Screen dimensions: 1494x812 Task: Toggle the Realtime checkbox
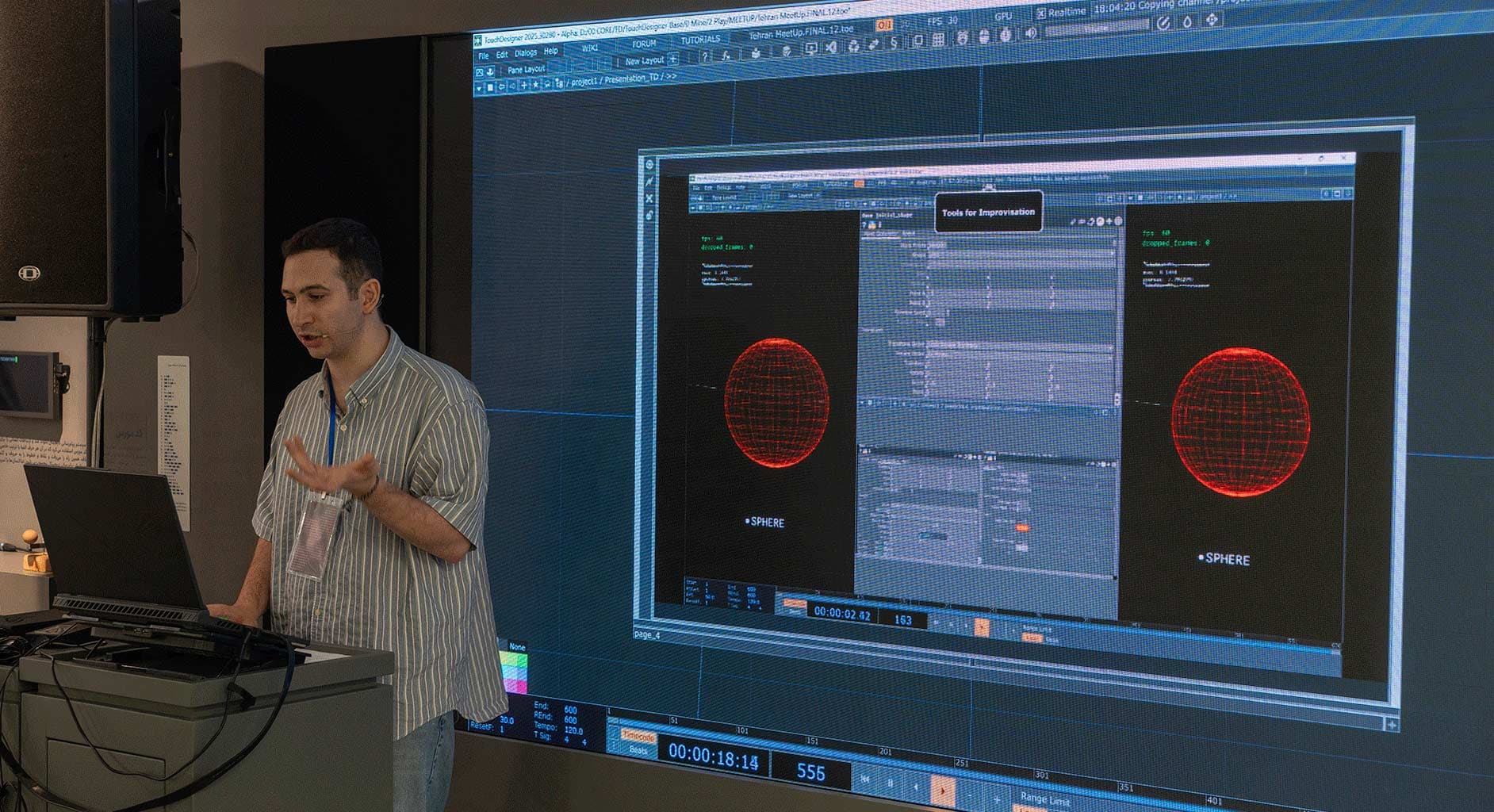point(1040,13)
